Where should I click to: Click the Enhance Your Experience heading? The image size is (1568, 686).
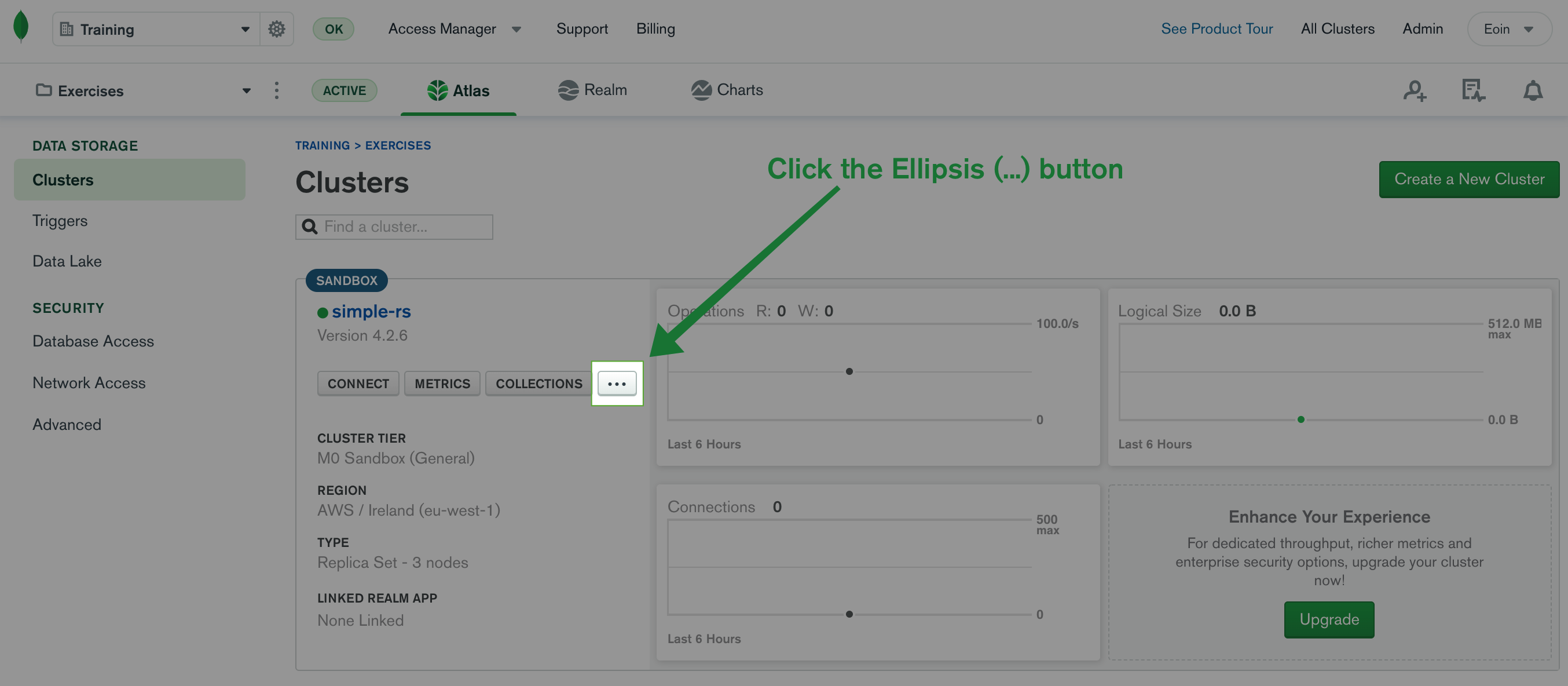click(1329, 517)
